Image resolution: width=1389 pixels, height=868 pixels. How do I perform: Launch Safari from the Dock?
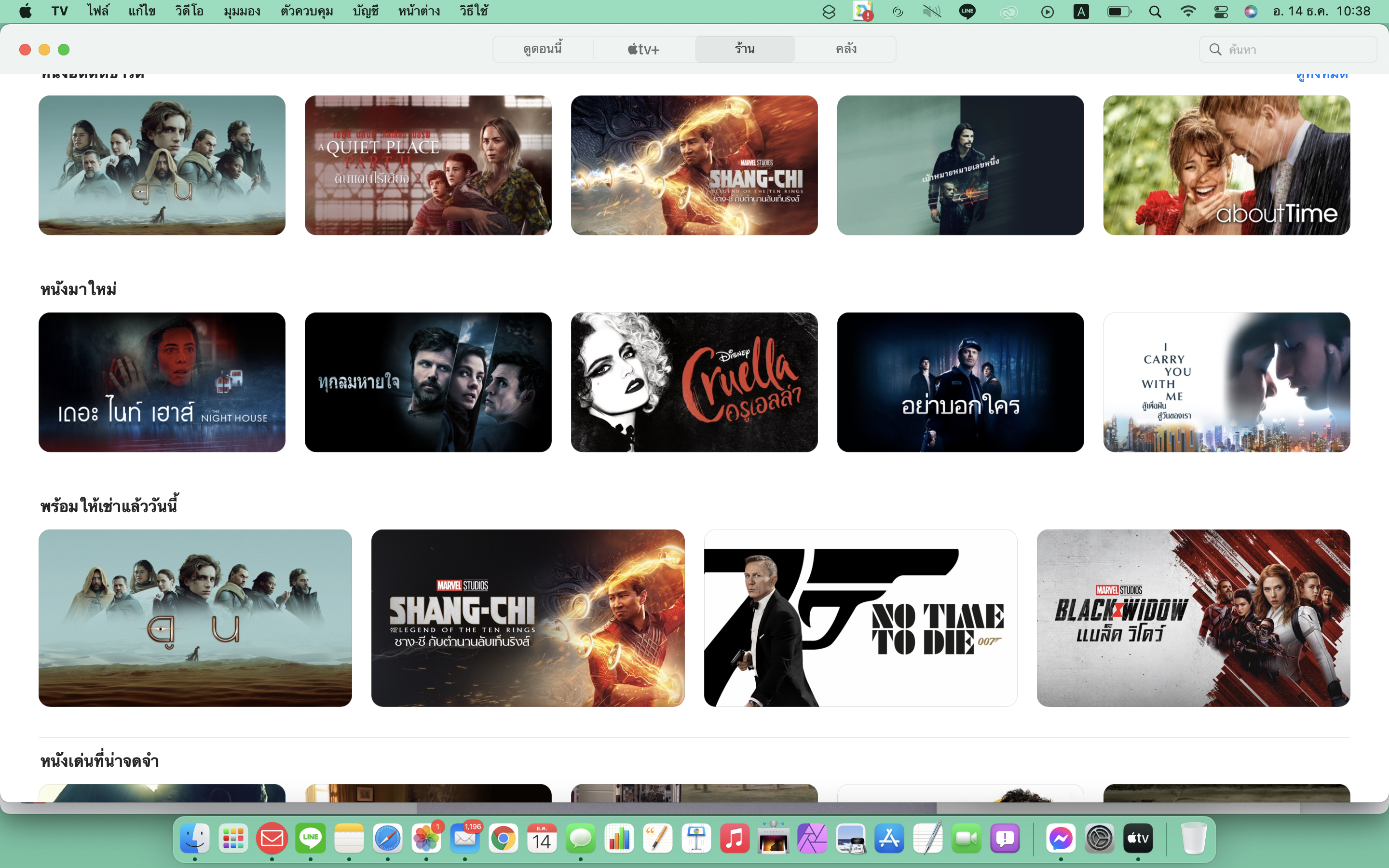coord(387,839)
